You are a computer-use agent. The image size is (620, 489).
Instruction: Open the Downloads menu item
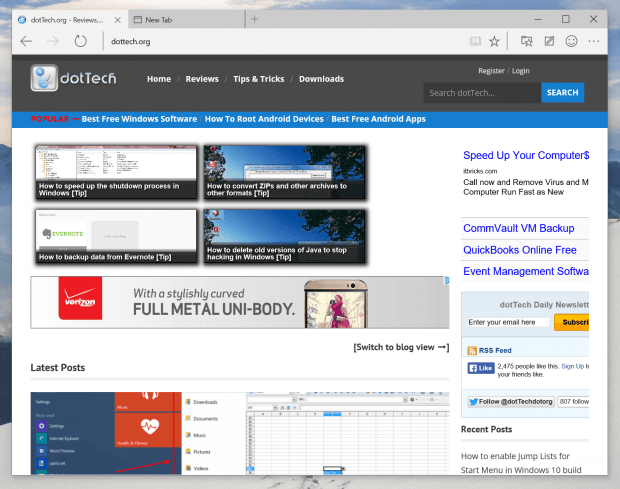click(x=321, y=79)
